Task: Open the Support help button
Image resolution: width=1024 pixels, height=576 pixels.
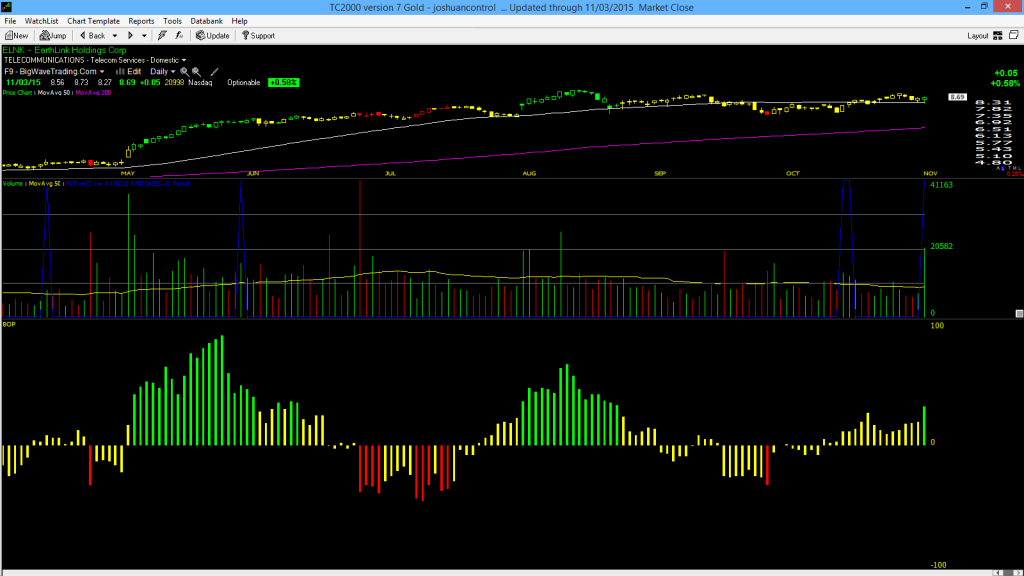Action: [x=259, y=36]
